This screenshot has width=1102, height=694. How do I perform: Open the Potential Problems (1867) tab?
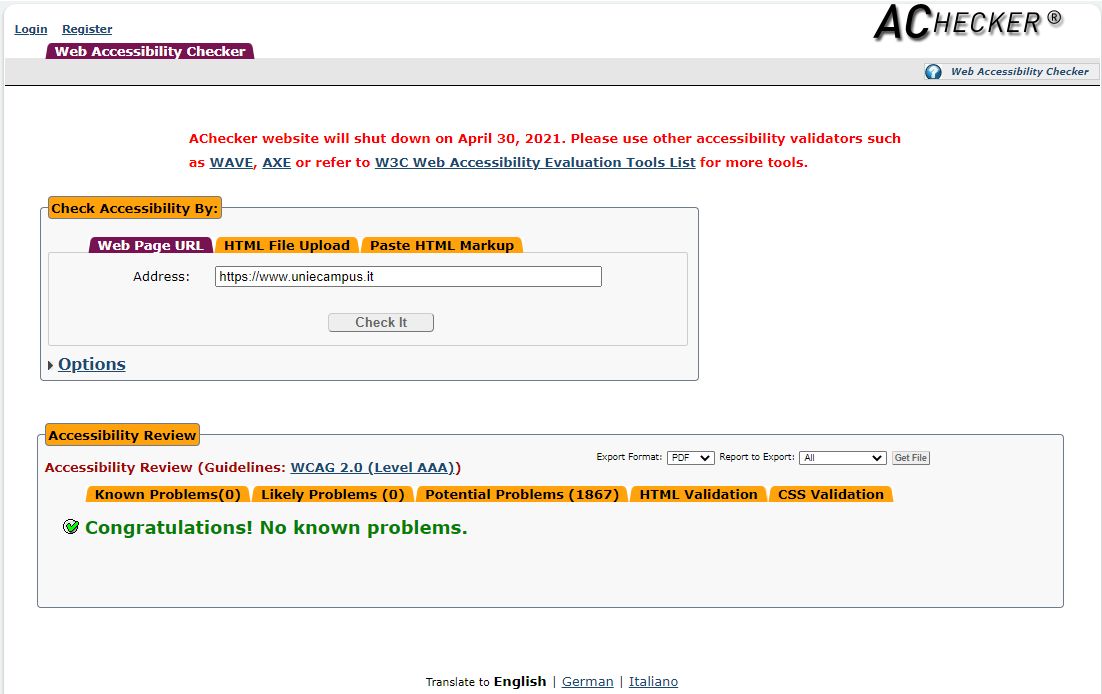click(x=521, y=494)
